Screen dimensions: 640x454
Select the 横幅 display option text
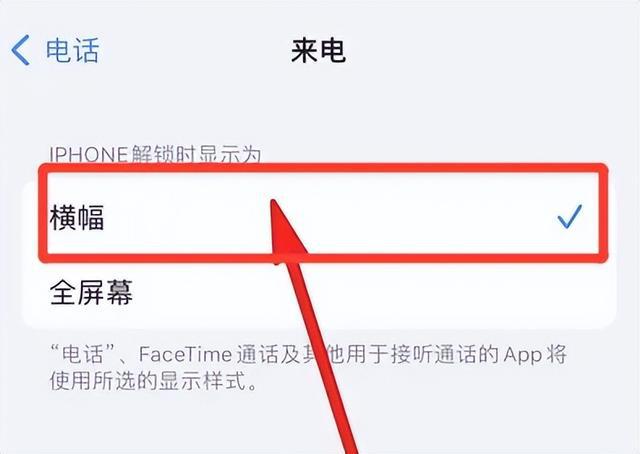point(77,217)
